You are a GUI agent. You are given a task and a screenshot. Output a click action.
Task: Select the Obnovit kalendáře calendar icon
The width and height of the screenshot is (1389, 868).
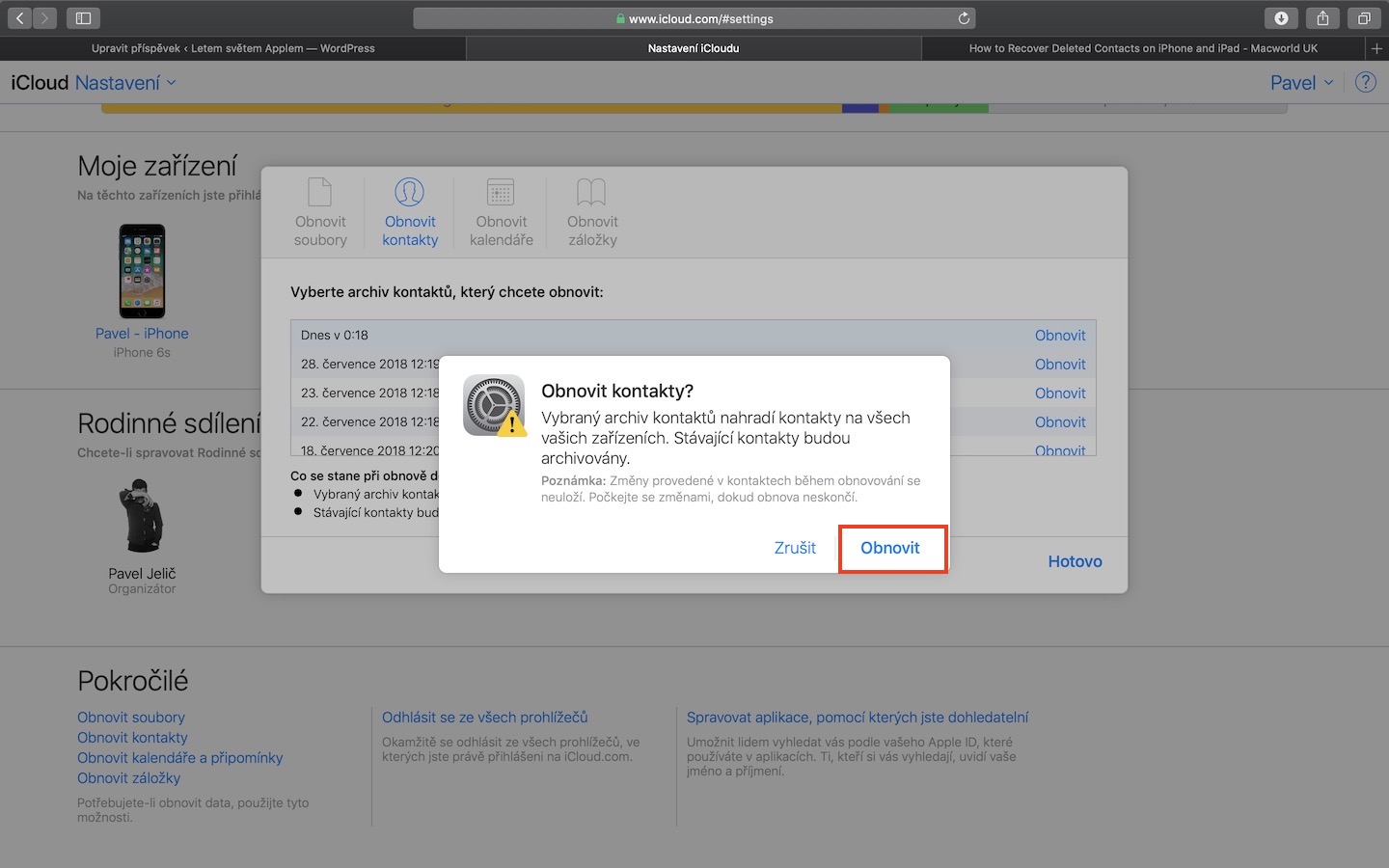pyautogui.click(x=501, y=192)
